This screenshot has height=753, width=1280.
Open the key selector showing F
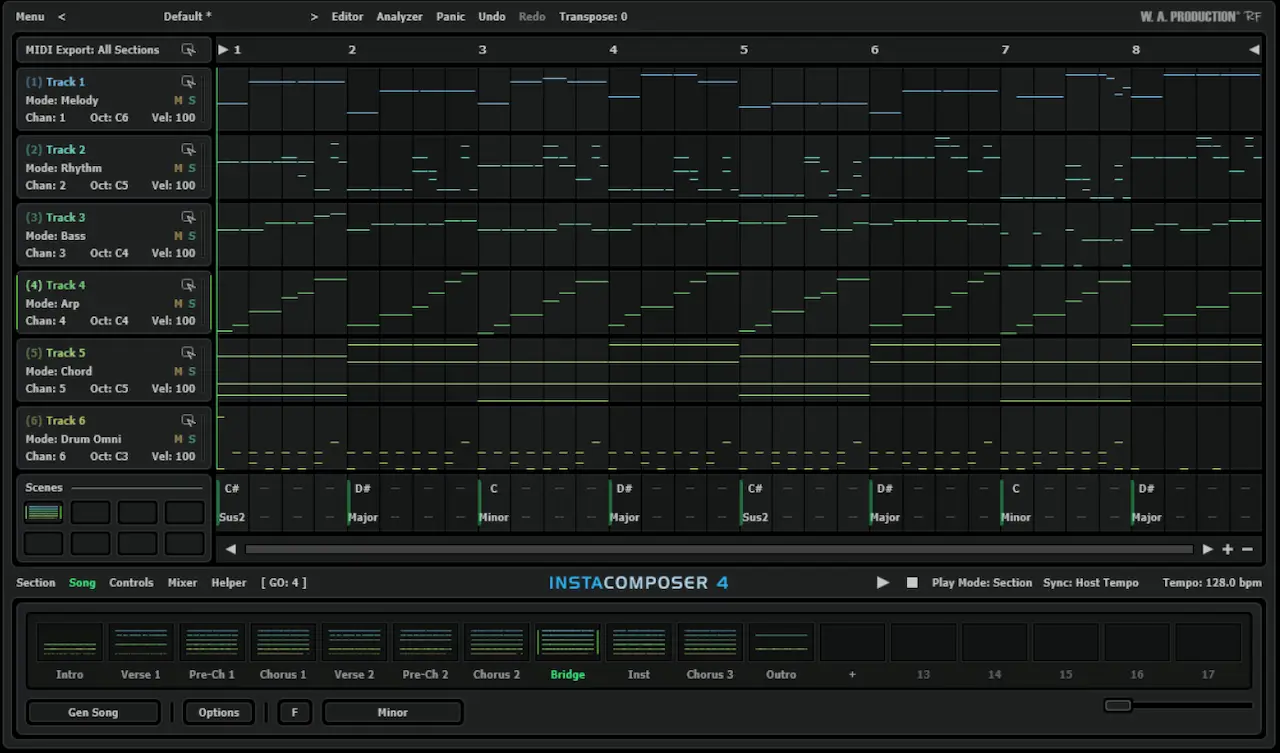tap(295, 712)
